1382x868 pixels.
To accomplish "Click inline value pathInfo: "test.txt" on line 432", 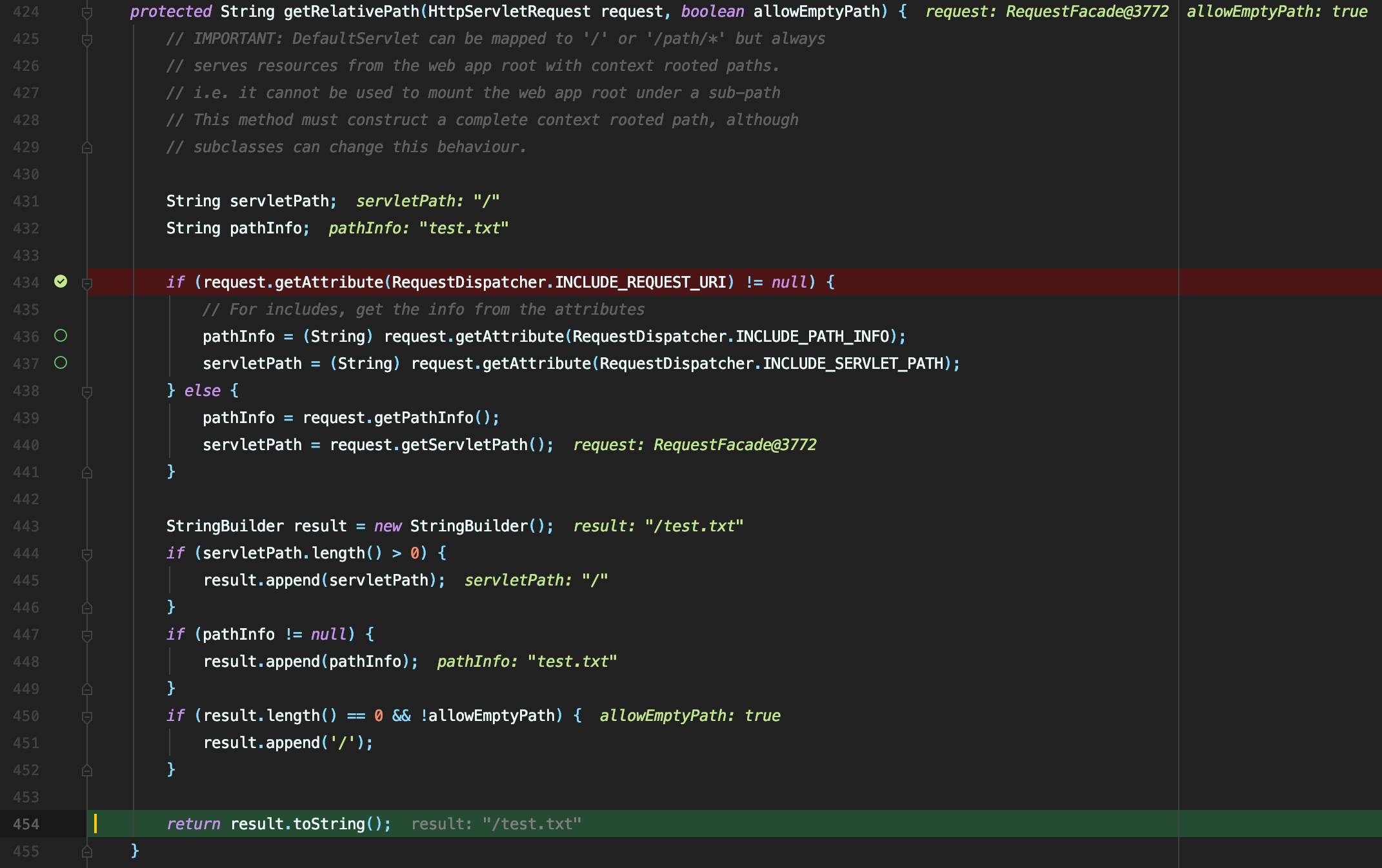I will point(419,228).
